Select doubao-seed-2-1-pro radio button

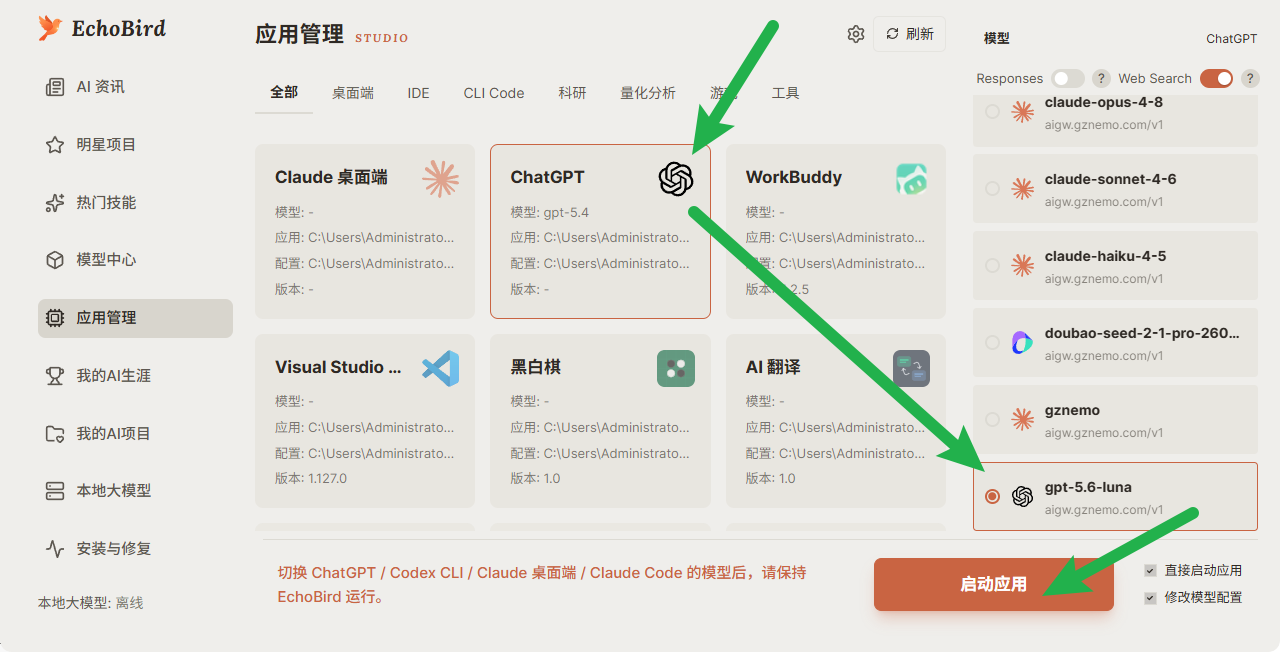coord(992,342)
